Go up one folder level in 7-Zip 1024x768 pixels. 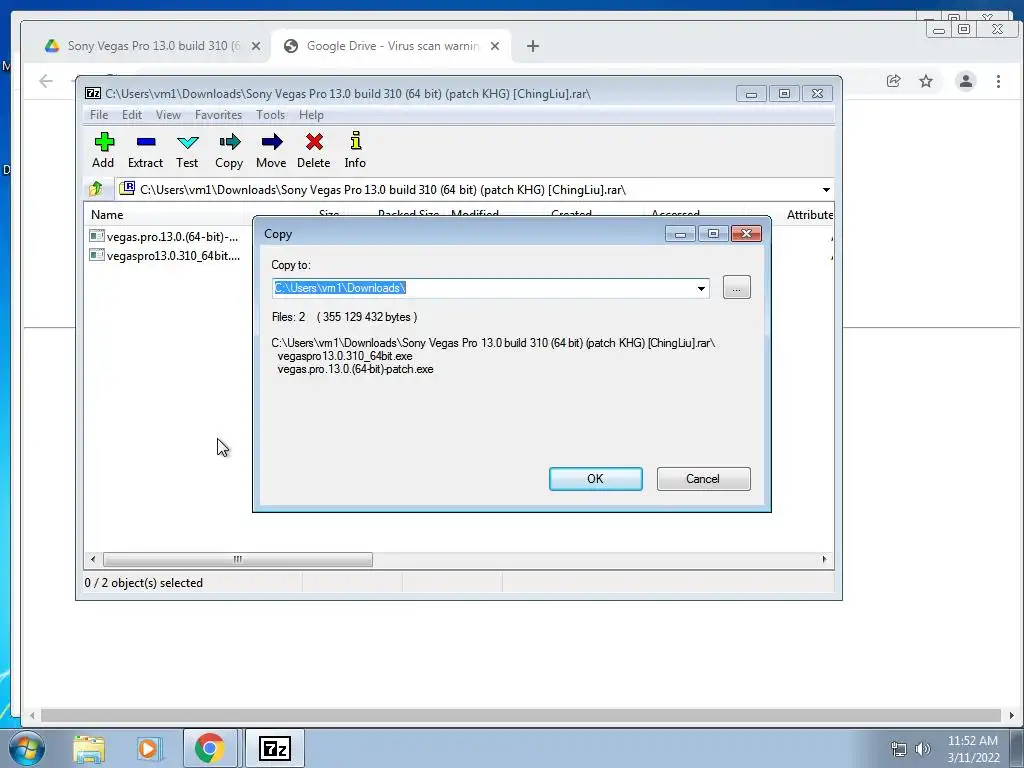[x=96, y=189]
